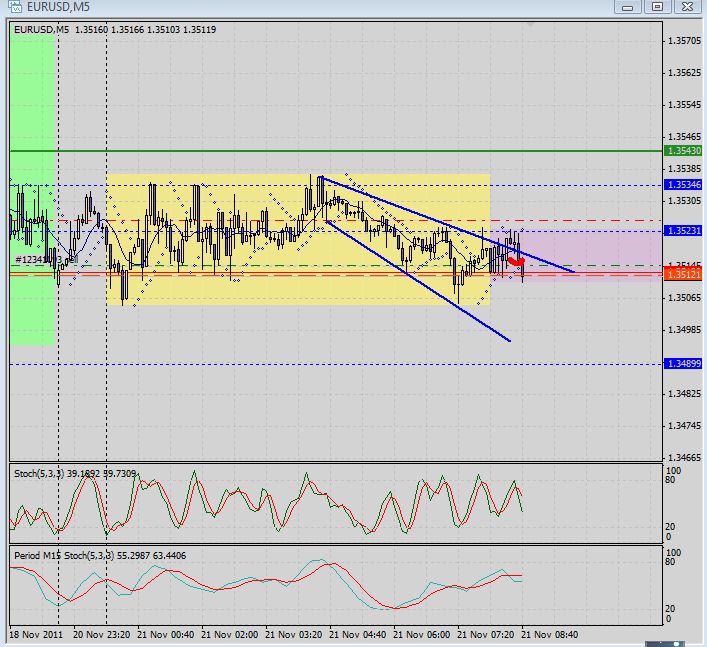Close the EURUSD,M5 chart window

(x=687, y=6)
